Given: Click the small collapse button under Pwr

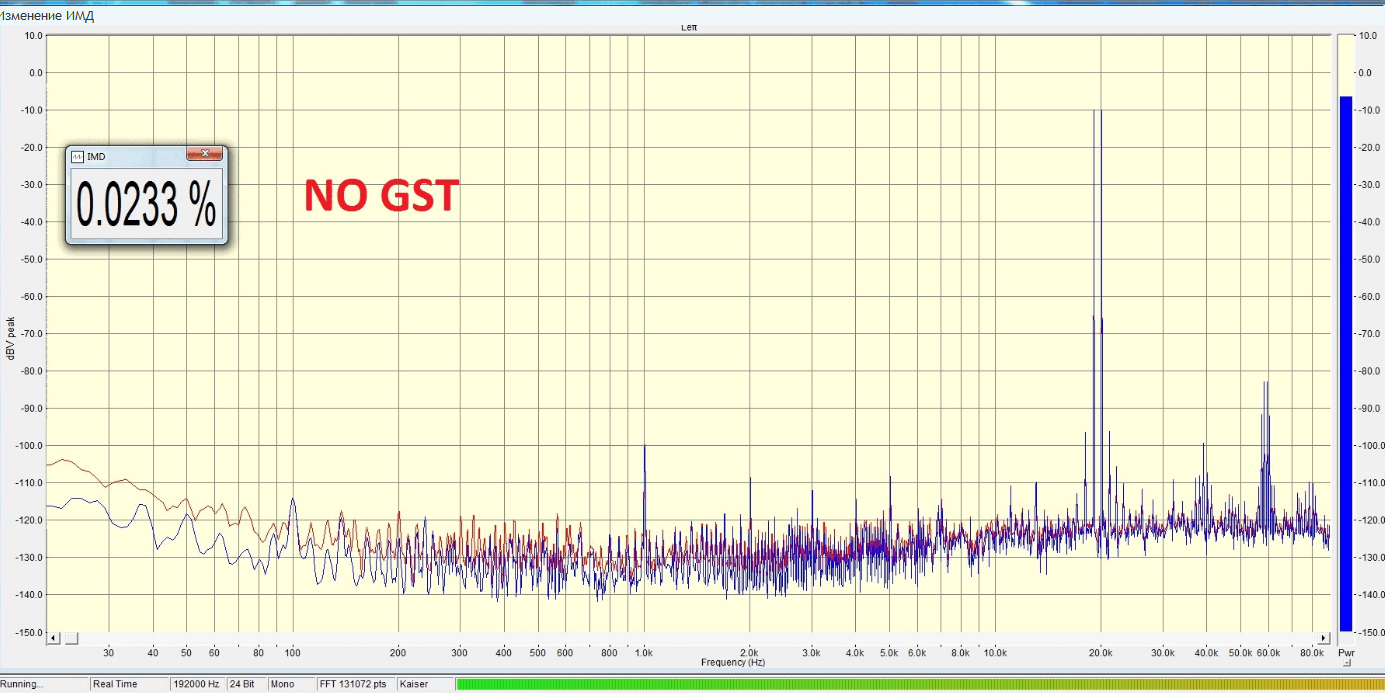Looking at the screenshot, I should pos(1346,662).
